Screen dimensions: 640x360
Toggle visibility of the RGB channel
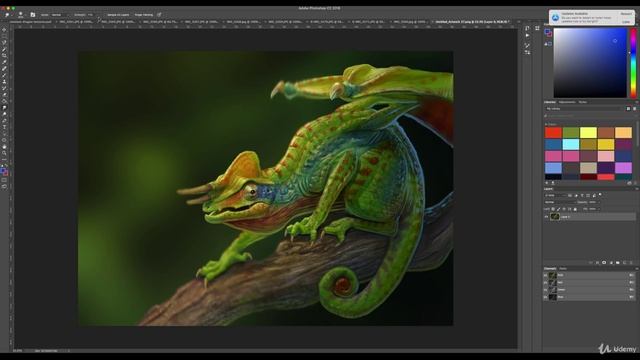click(546, 275)
